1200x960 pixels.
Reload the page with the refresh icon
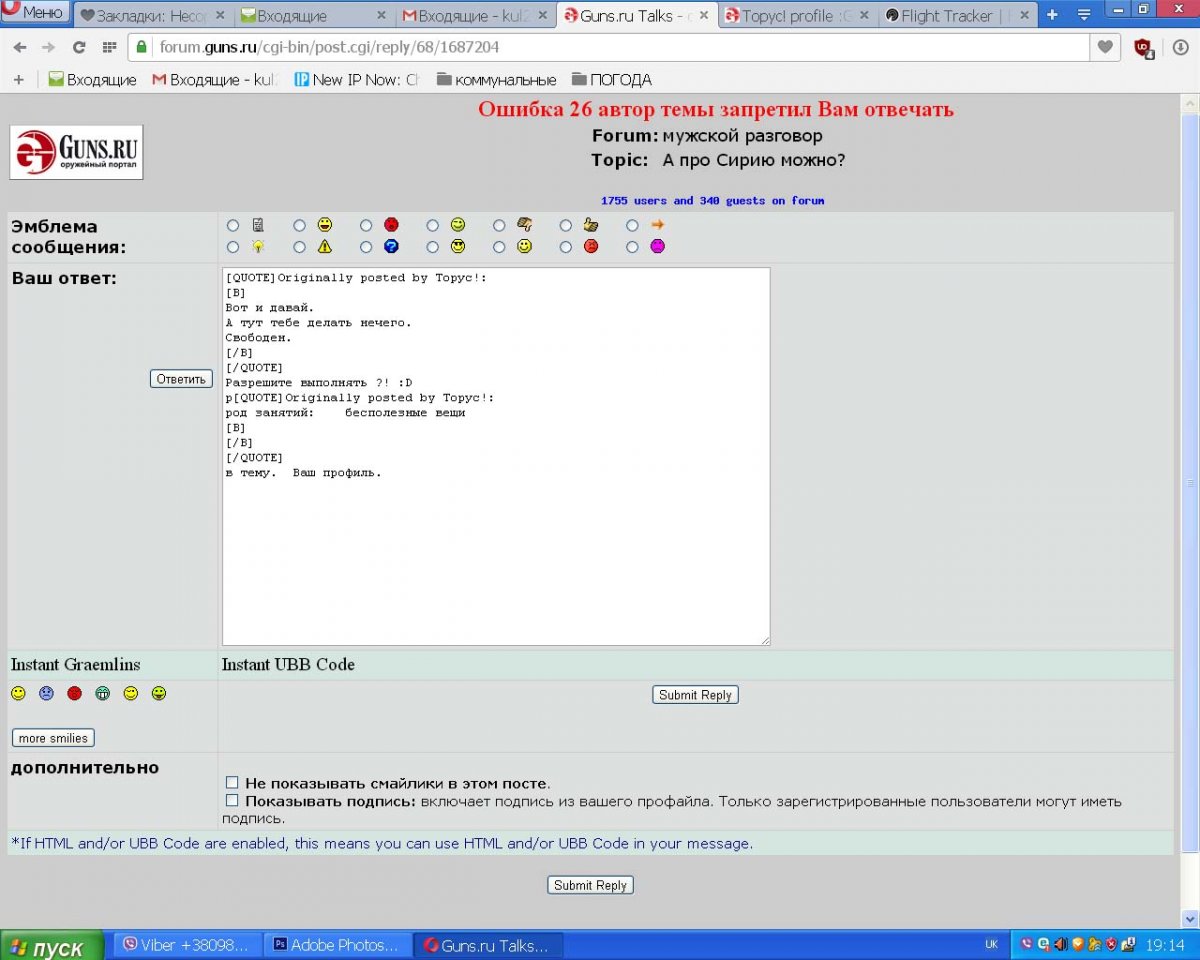tap(79, 47)
